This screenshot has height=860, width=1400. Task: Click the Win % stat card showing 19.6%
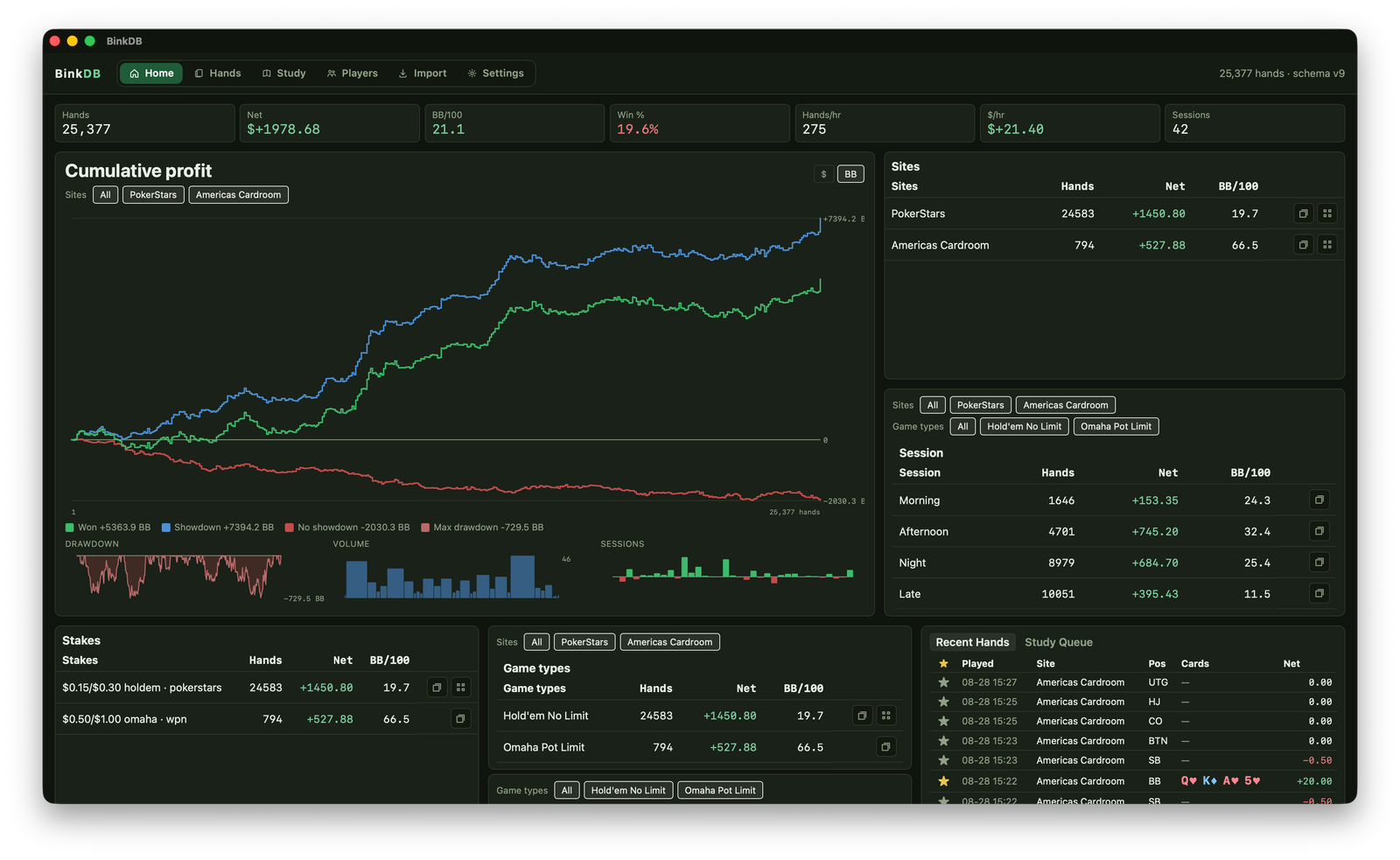(699, 123)
